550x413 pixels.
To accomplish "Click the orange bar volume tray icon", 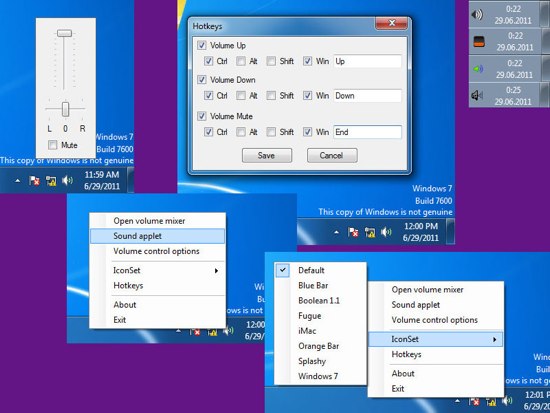I will (479, 41).
